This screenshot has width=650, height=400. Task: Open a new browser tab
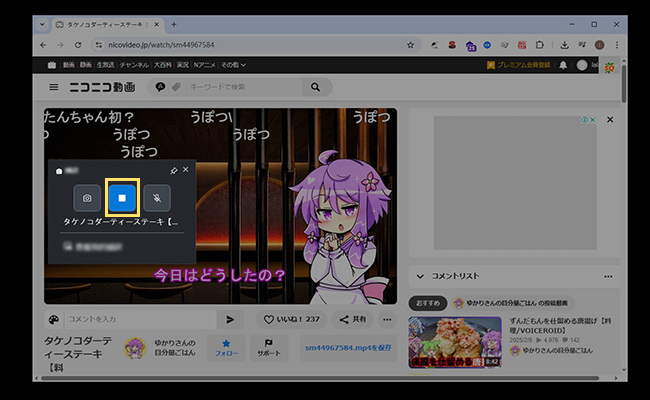(174, 24)
